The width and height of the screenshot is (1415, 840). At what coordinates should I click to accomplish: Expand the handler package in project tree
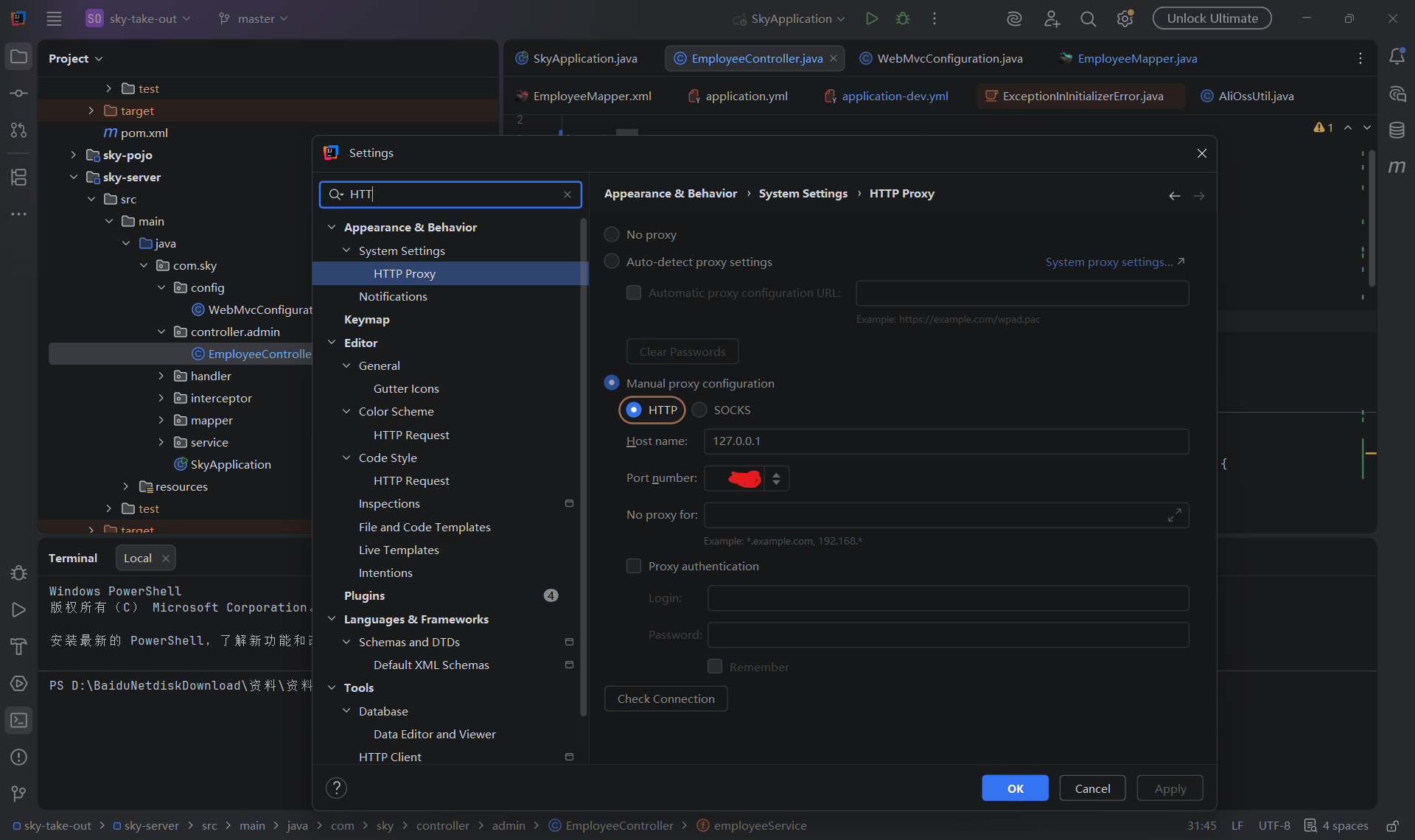point(161,376)
